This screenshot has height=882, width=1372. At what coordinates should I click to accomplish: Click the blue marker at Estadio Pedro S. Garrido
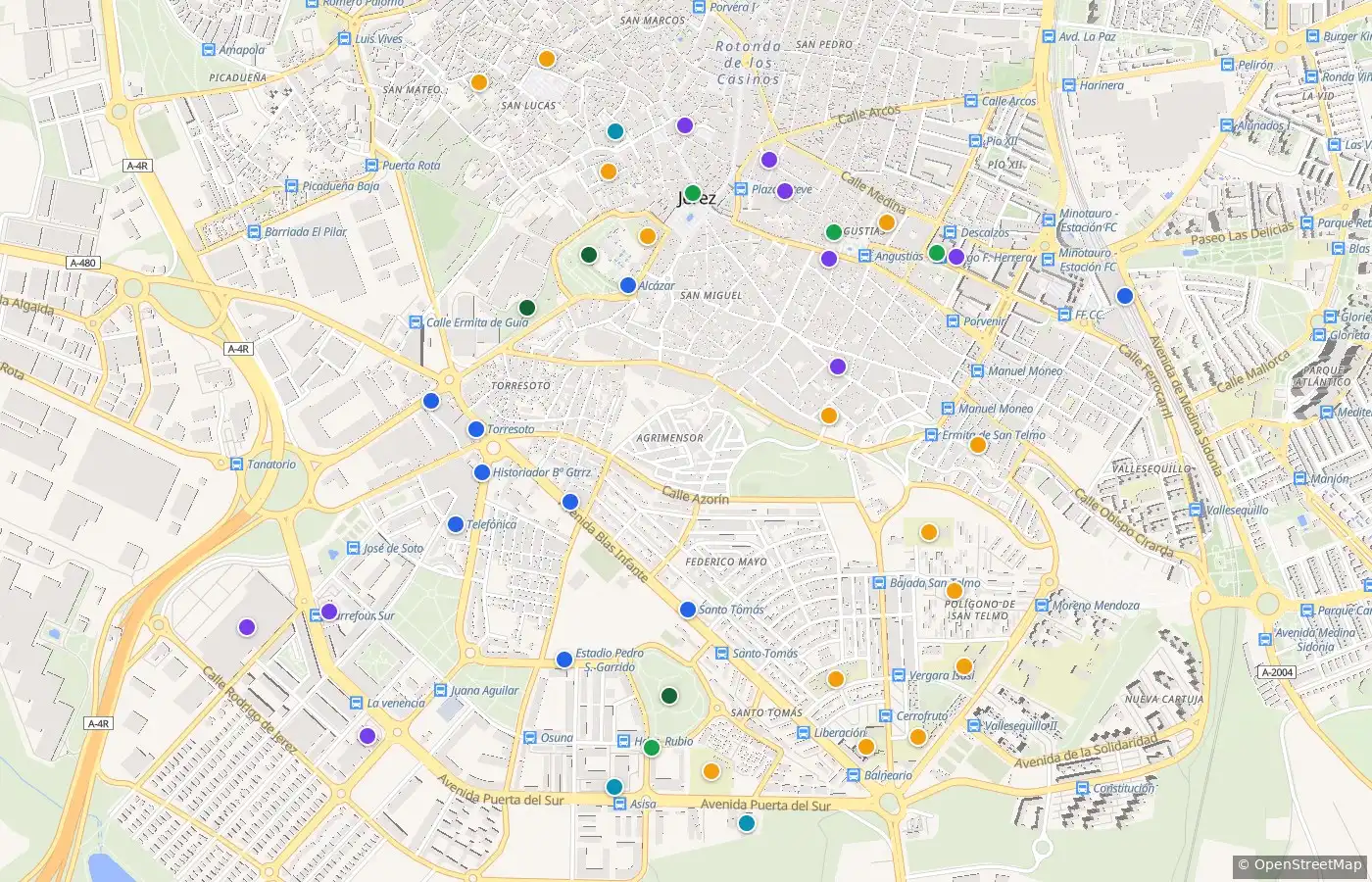click(563, 660)
